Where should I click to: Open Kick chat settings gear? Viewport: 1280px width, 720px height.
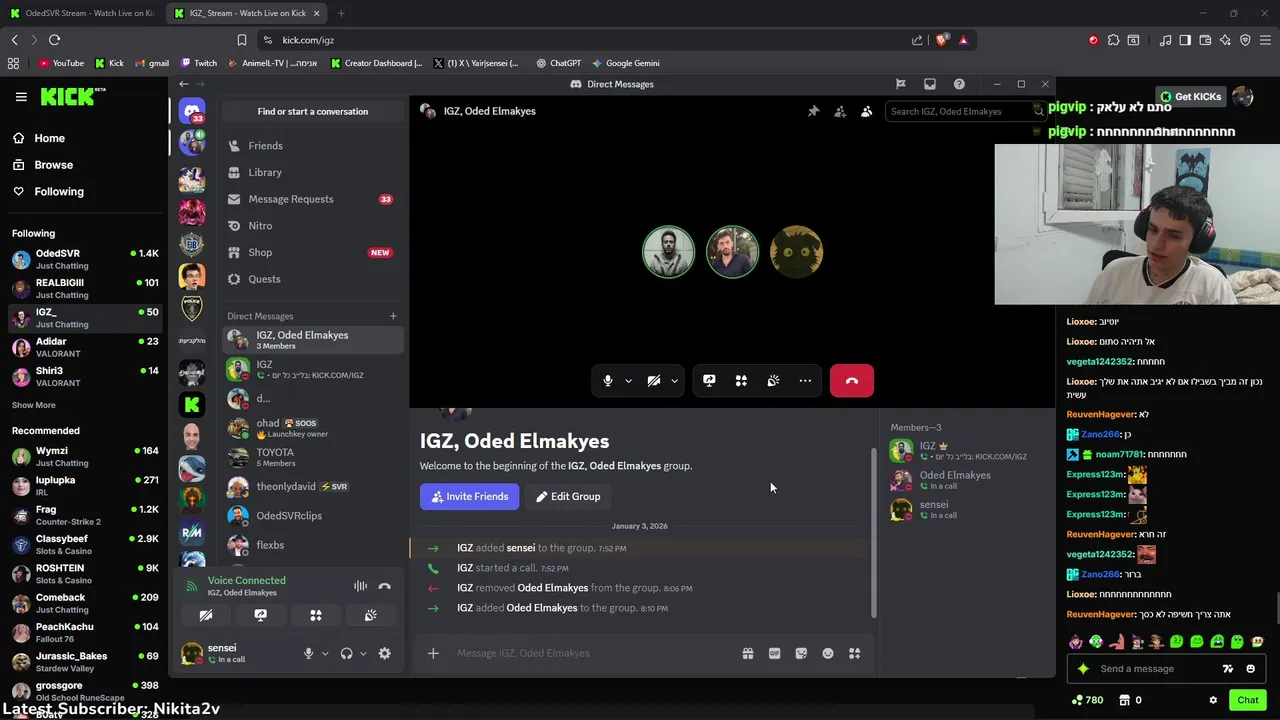pyautogui.click(x=1213, y=700)
